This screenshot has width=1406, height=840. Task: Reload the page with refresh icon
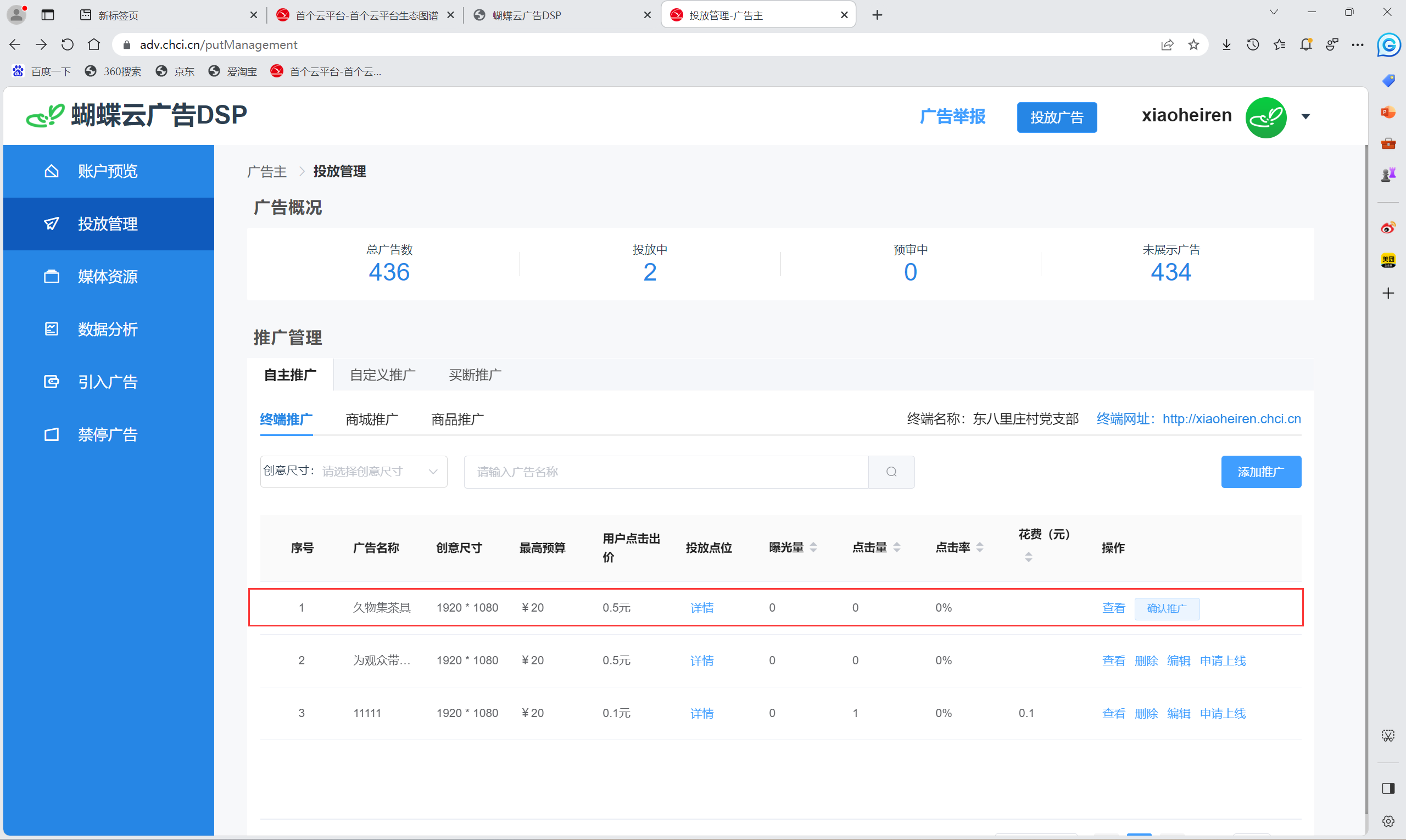coord(68,44)
